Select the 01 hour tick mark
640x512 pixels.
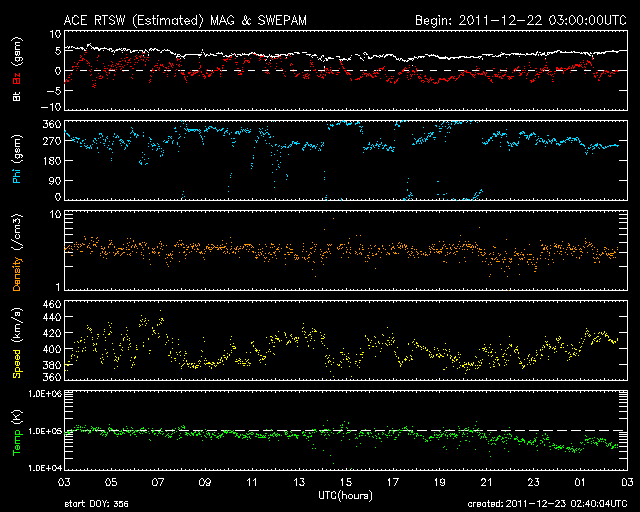coord(580,482)
